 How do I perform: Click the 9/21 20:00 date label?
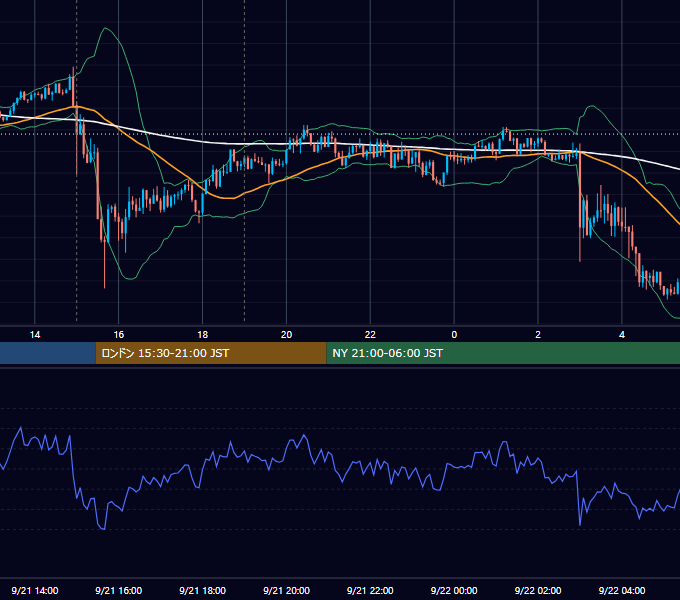pyautogui.click(x=286, y=590)
